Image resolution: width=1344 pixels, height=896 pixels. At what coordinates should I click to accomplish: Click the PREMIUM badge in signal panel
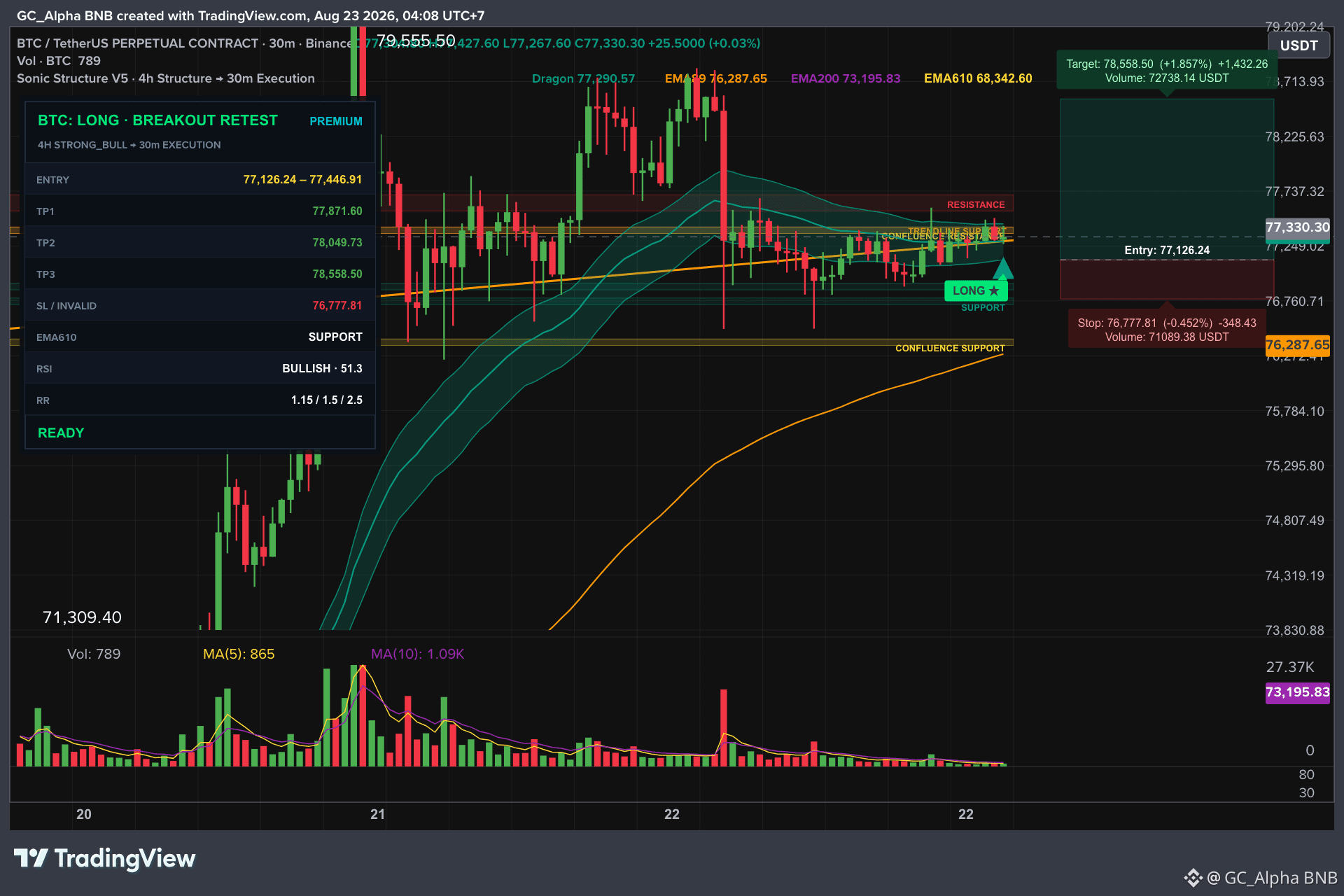(336, 121)
